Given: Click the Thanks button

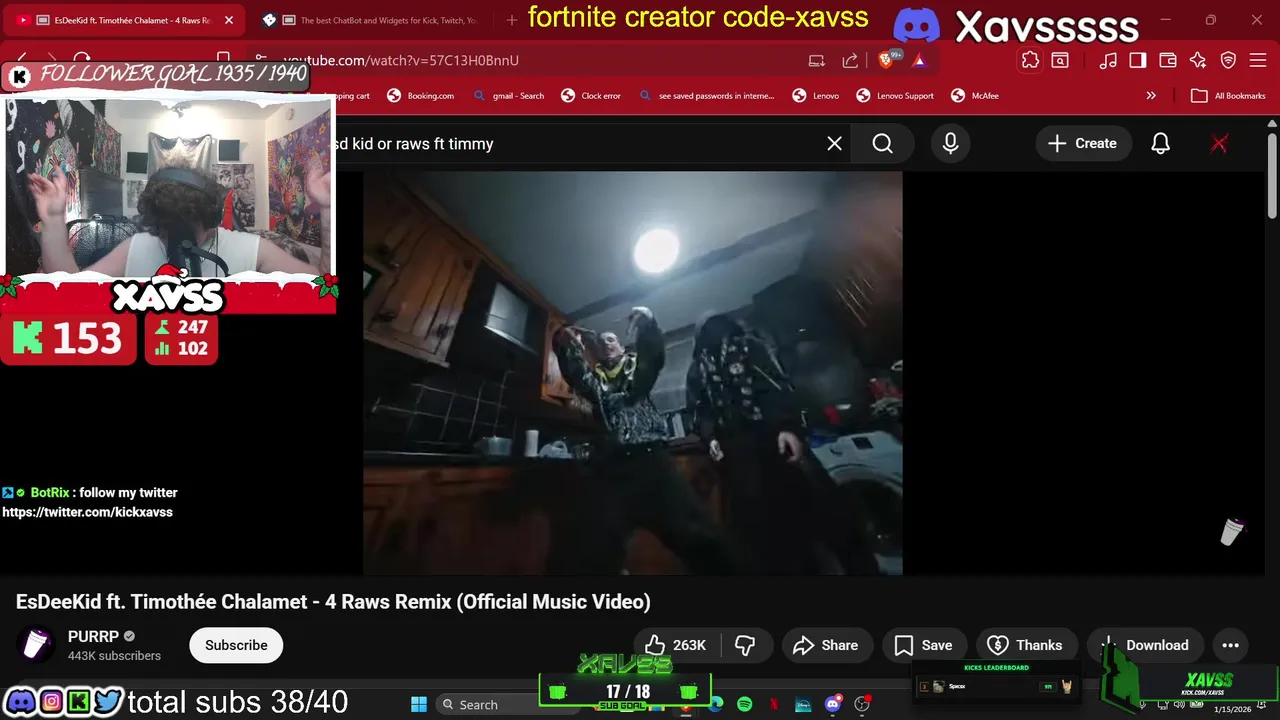Looking at the screenshot, I should tap(1025, 645).
